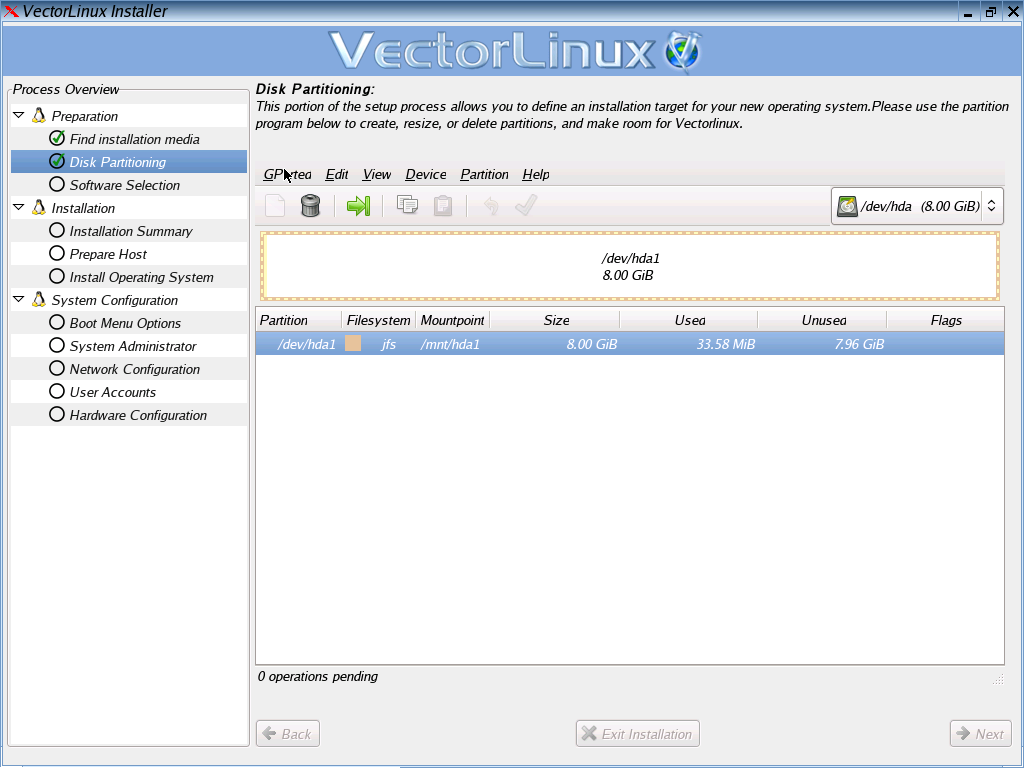Click the Apply operations checkmark icon

[526, 205]
